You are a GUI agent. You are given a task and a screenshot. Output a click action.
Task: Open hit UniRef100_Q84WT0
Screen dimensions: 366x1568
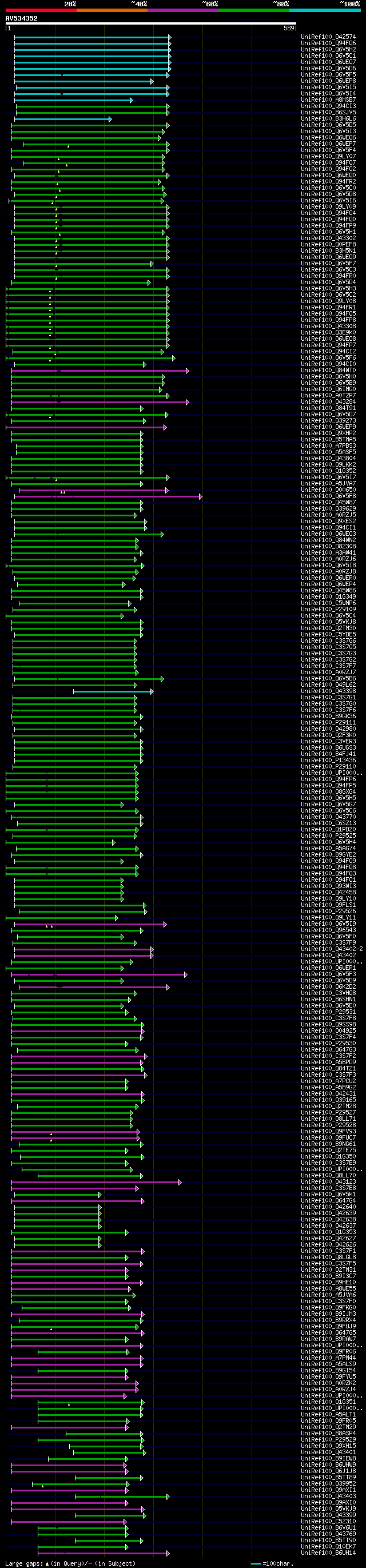[x=329, y=371]
